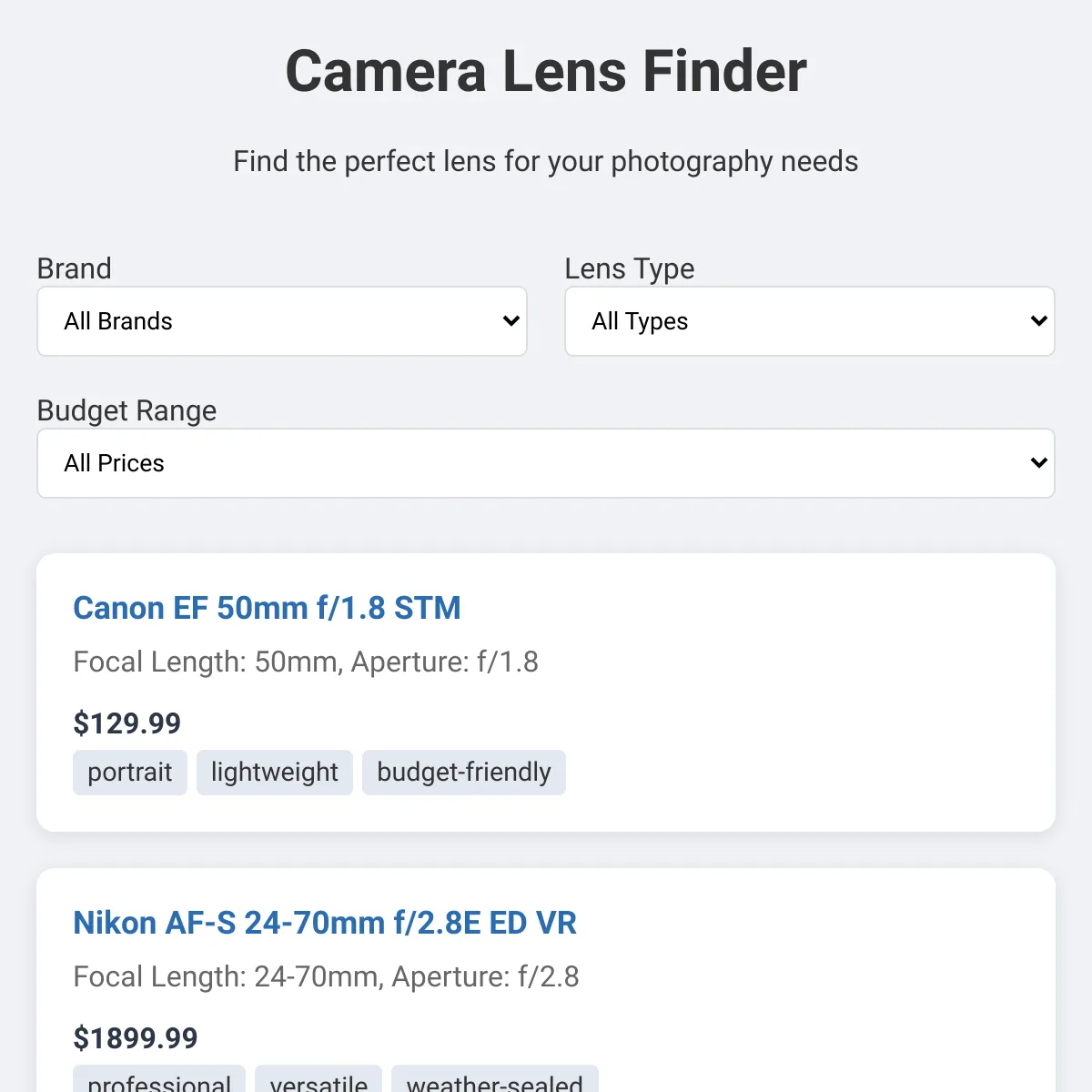The width and height of the screenshot is (1092, 1092).
Task: Click the $1899.99 price
Action: pyautogui.click(x=136, y=1038)
